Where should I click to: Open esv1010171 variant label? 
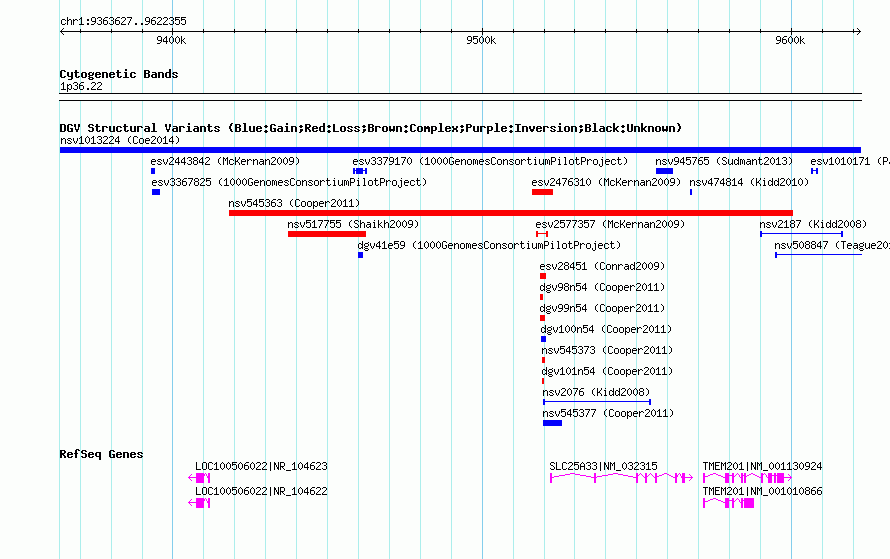[850, 161]
